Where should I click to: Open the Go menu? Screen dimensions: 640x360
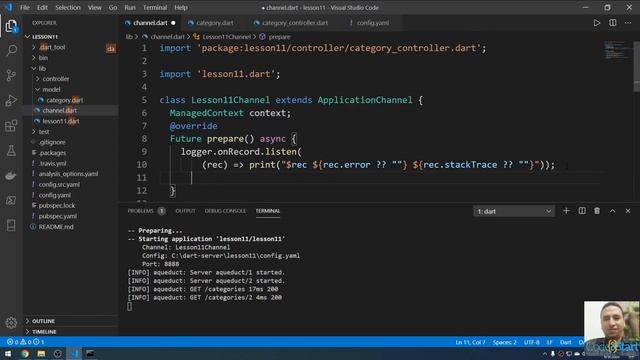point(113,8)
